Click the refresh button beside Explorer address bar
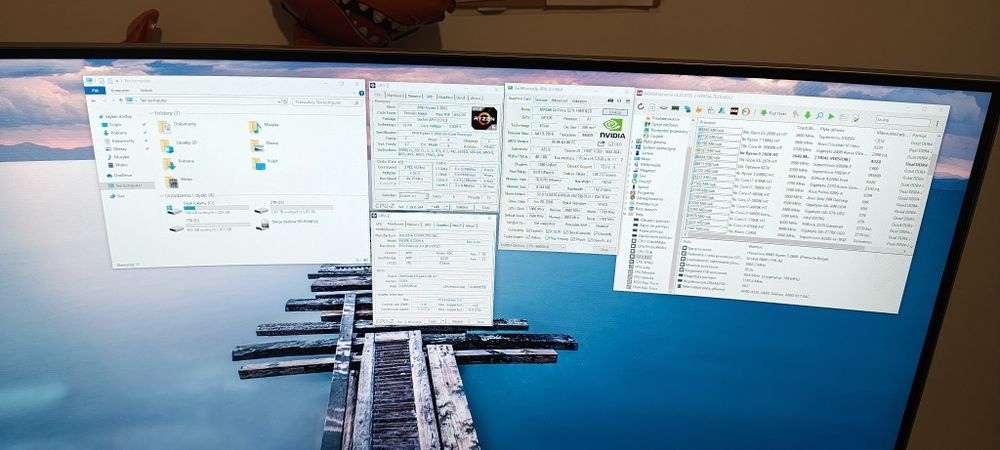1000x450 pixels. pyautogui.click(x=285, y=101)
